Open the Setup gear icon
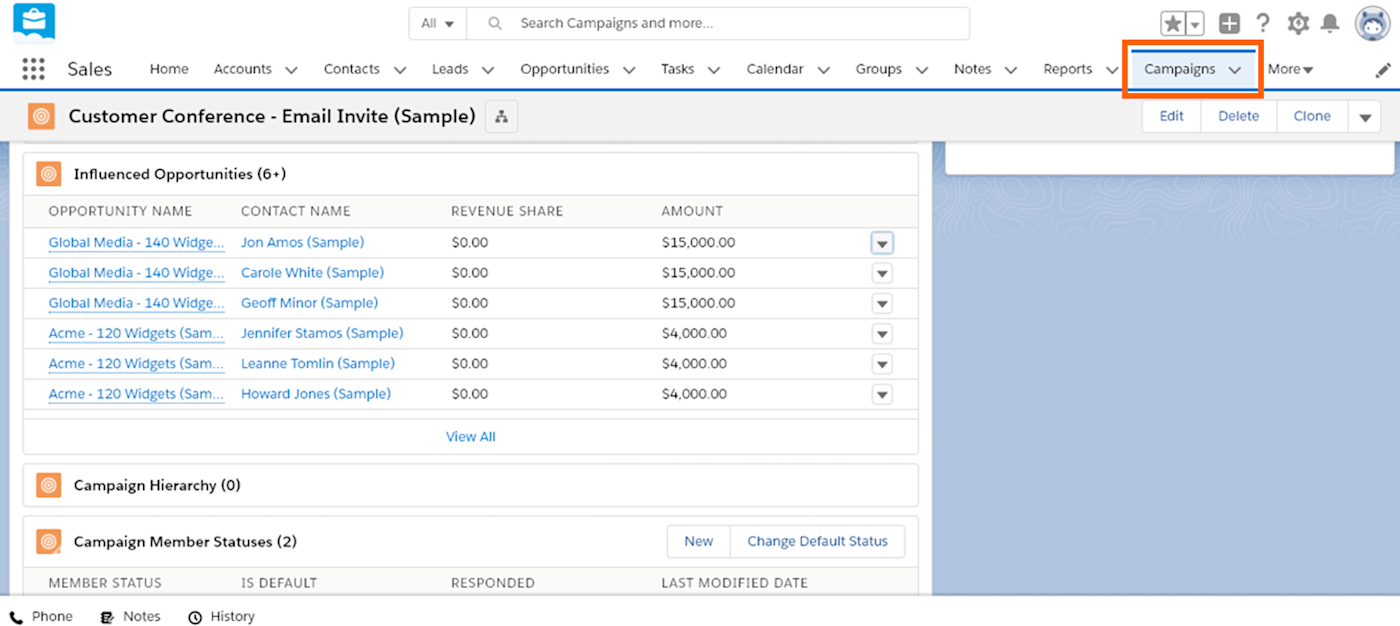 point(1298,24)
